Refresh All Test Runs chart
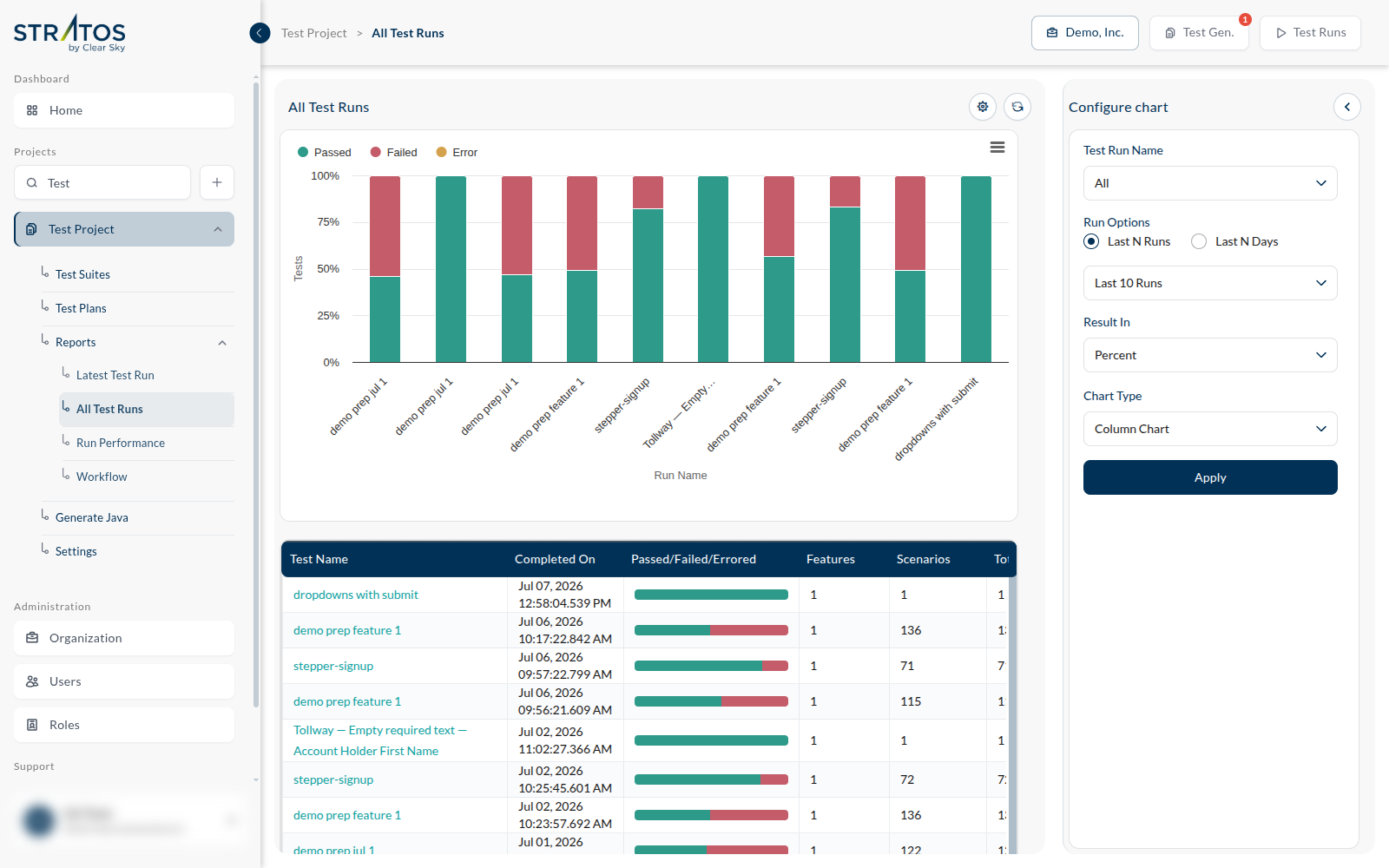1389x868 pixels. click(1017, 107)
